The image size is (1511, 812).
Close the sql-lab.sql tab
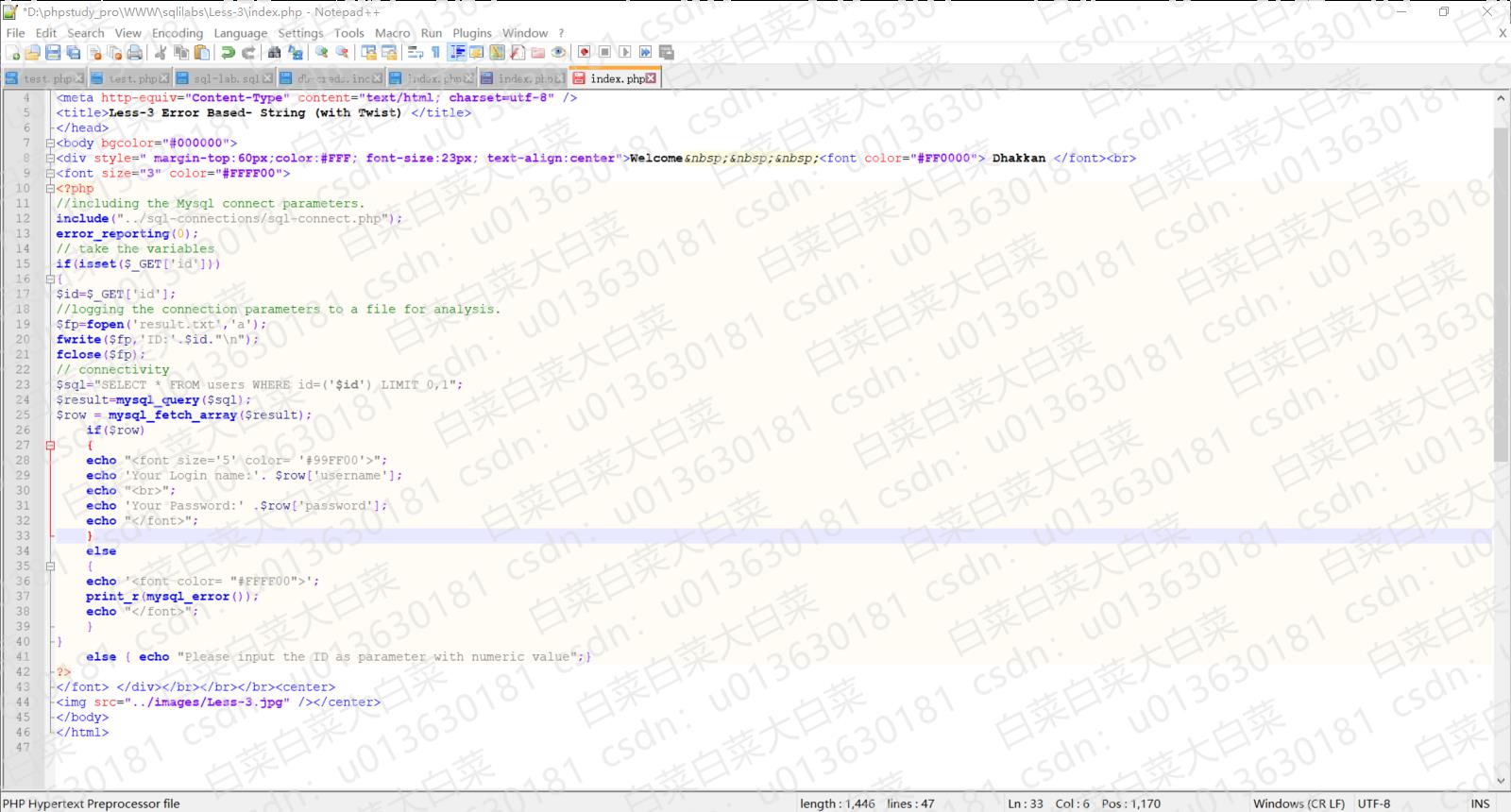(x=268, y=78)
